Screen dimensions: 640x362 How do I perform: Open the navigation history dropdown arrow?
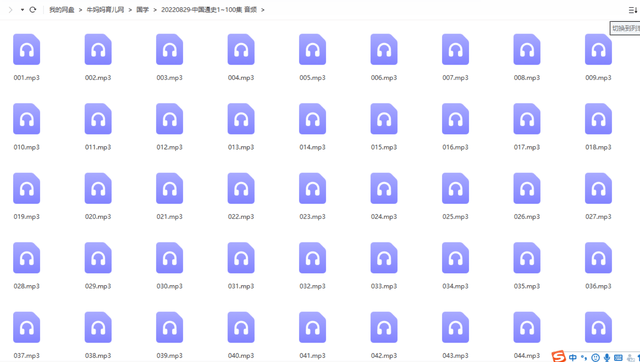(x=22, y=10)
